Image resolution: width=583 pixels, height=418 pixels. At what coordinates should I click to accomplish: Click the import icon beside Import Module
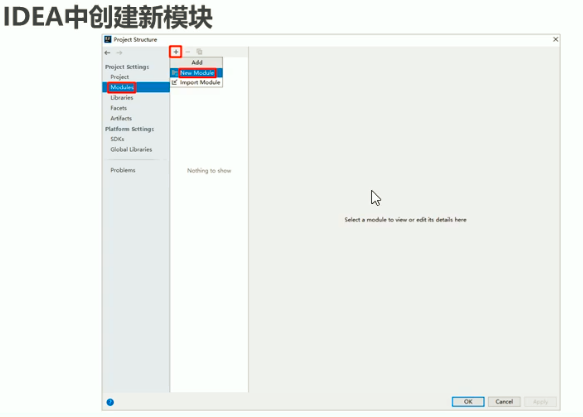[x=174, y=83]
